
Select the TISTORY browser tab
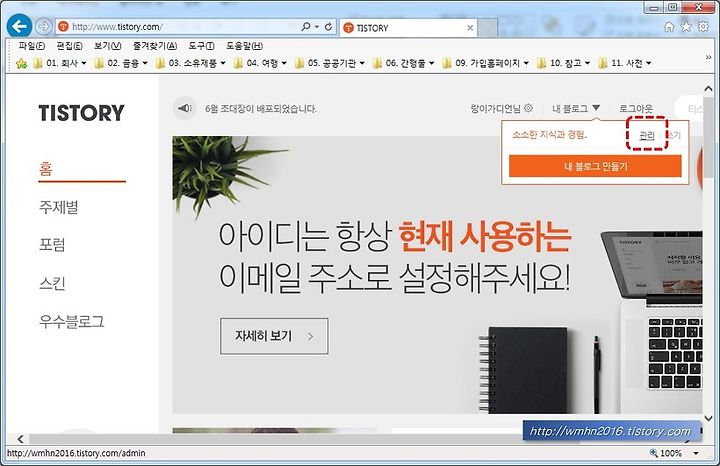(x=409, y=28)
